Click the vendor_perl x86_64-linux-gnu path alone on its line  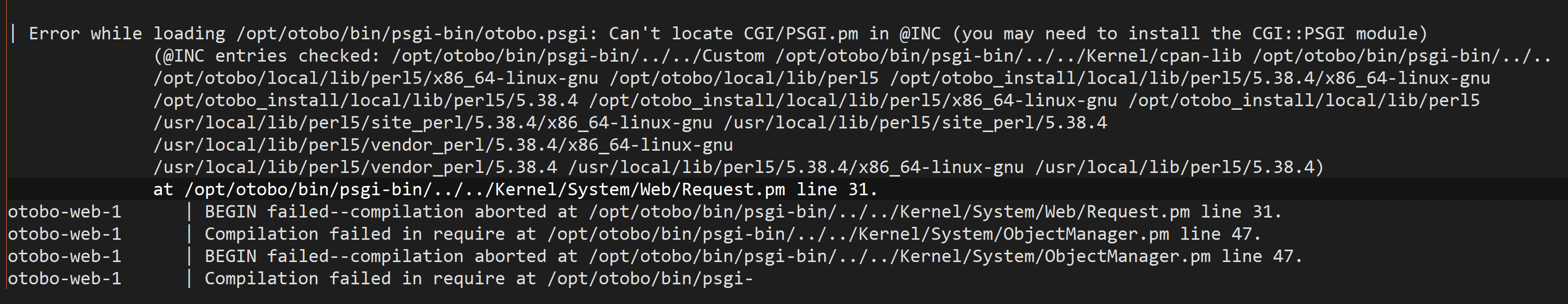443,146
